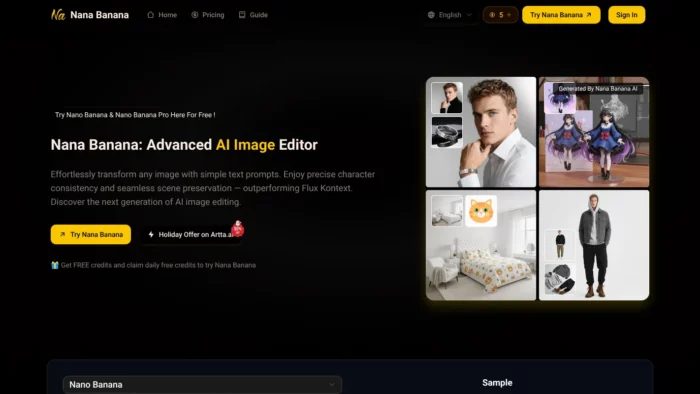The height and width of the screenshot is (394, 700).
Task: Click the book icon beside Guide
Action: [x=242, y=15]
